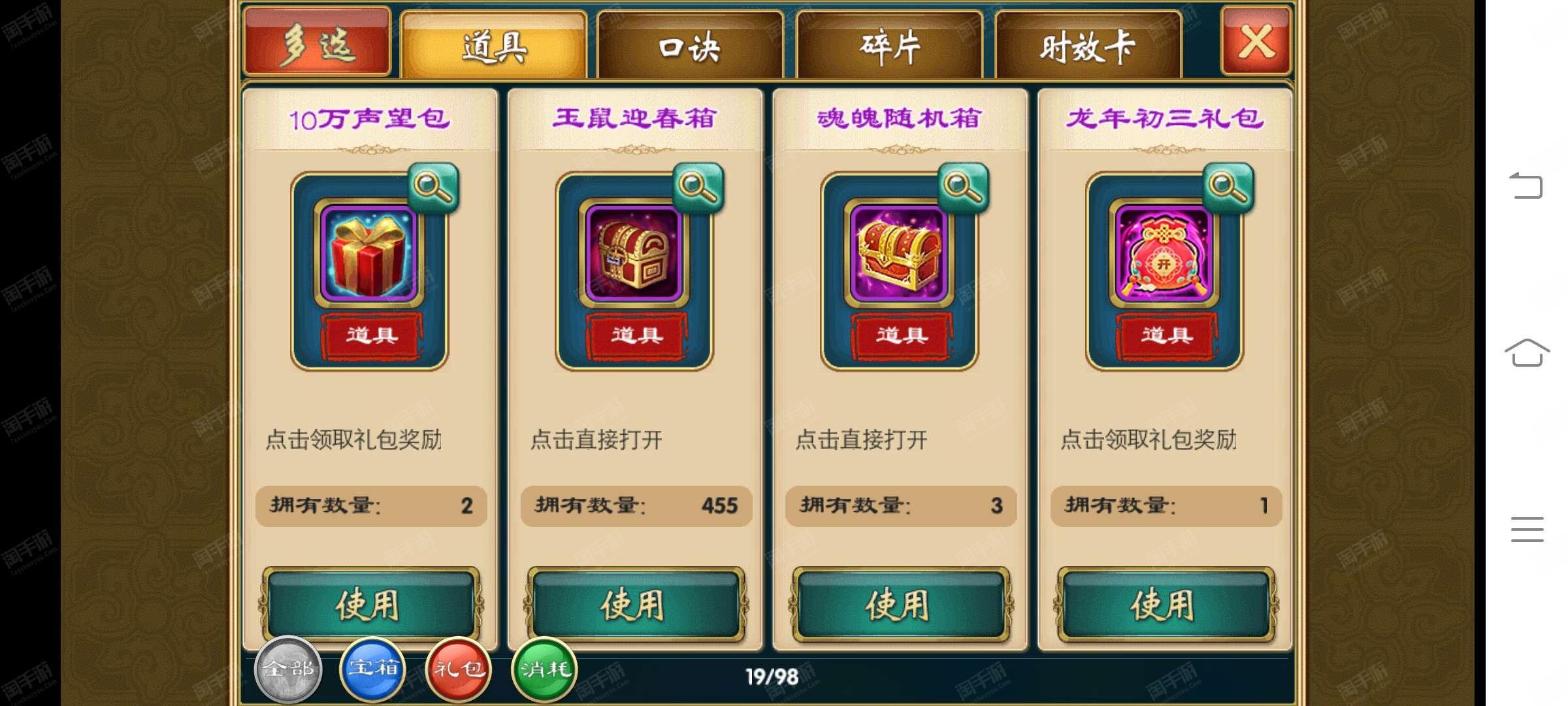Viewport: 1568px width, 706px height.
Task: Open the 碎片 tab
Action: click(890, 46)
